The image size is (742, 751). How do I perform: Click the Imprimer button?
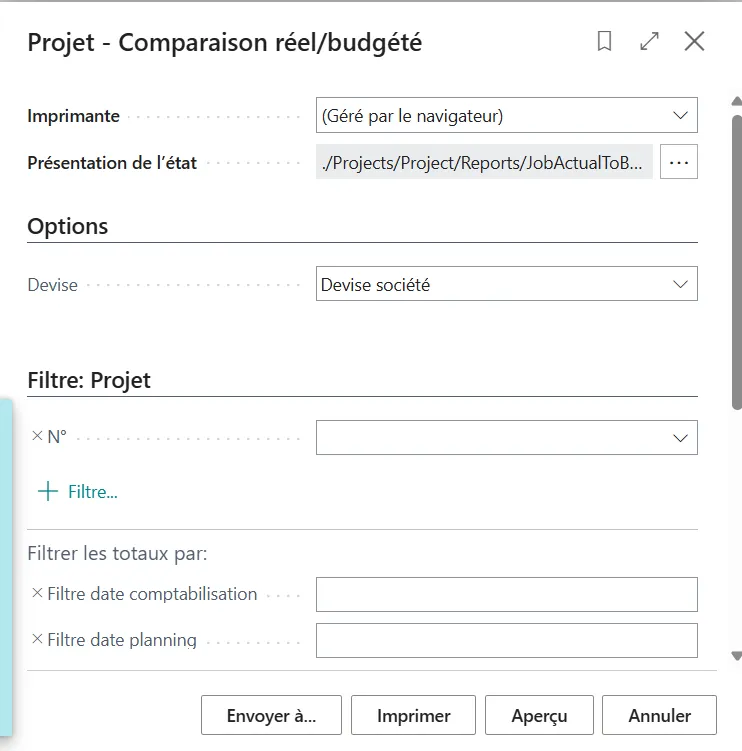pyautogui.click(x=413, y=715)
